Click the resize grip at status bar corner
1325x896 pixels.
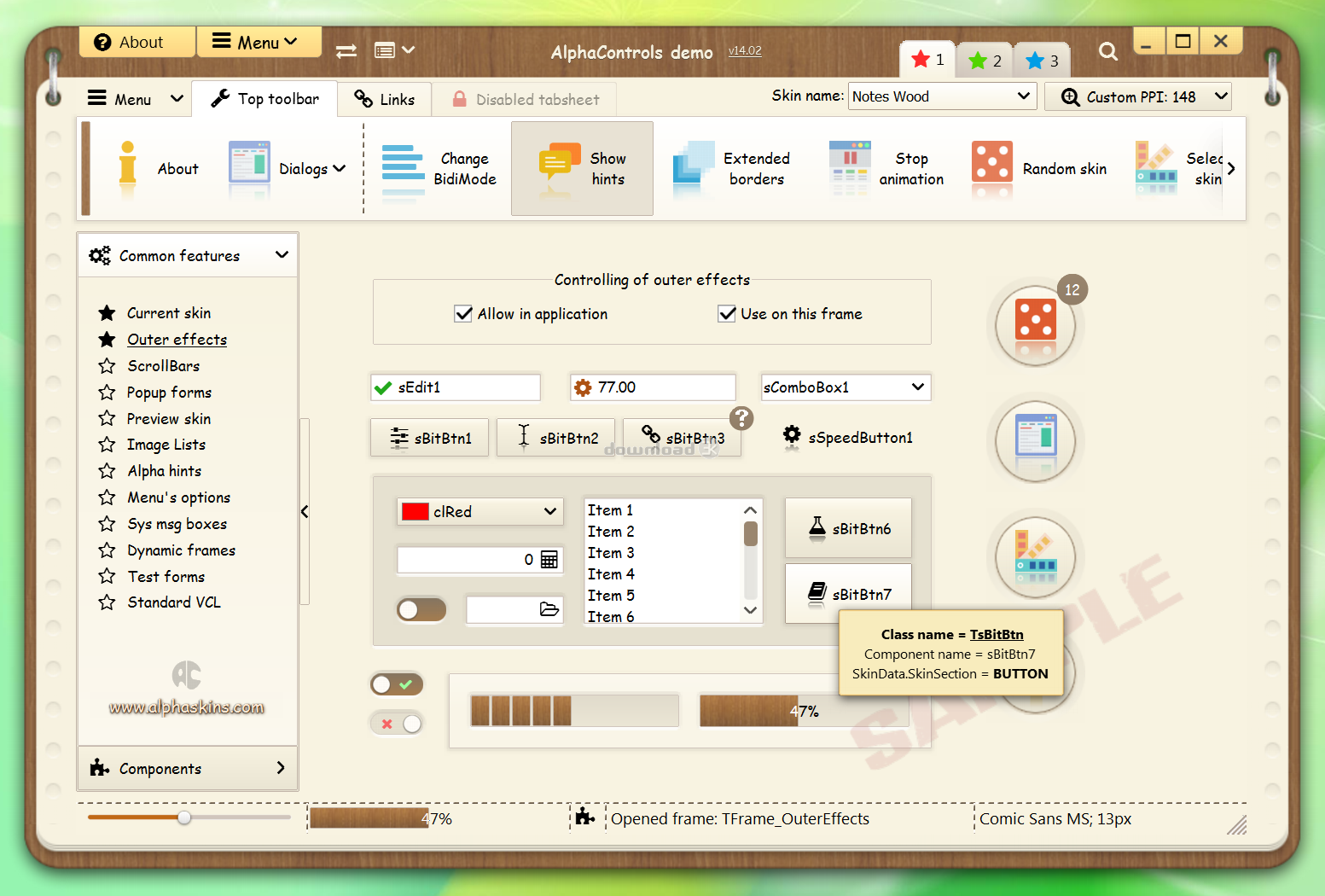coord(1236,824)
